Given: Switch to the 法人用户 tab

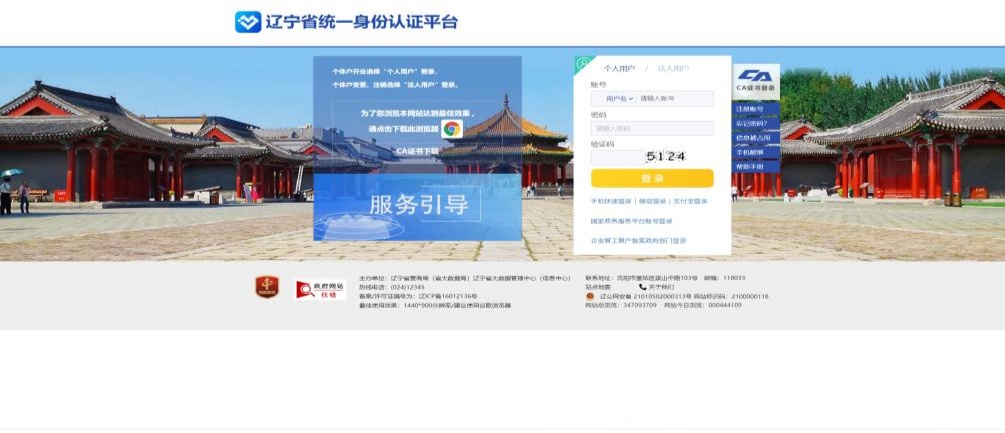Looking at the screenshot, I should point(673,68).
